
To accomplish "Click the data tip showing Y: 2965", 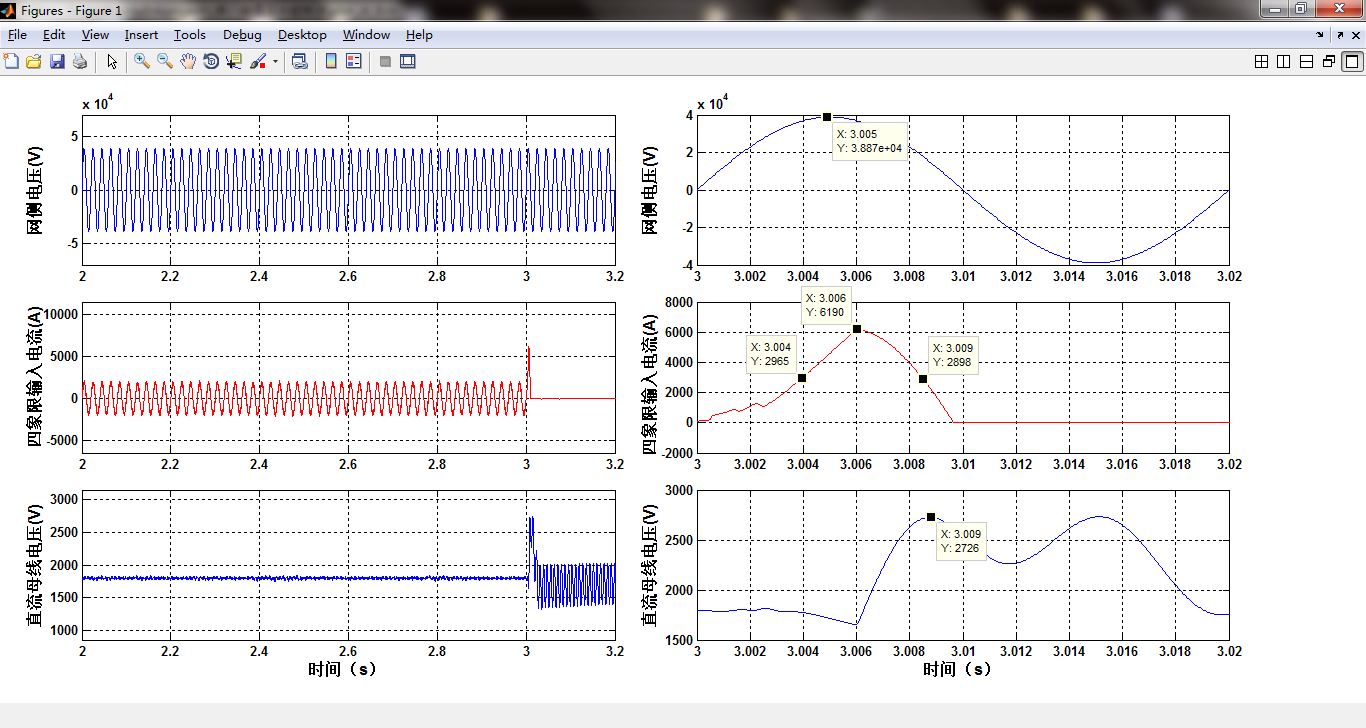I will [x=771, y=355].
